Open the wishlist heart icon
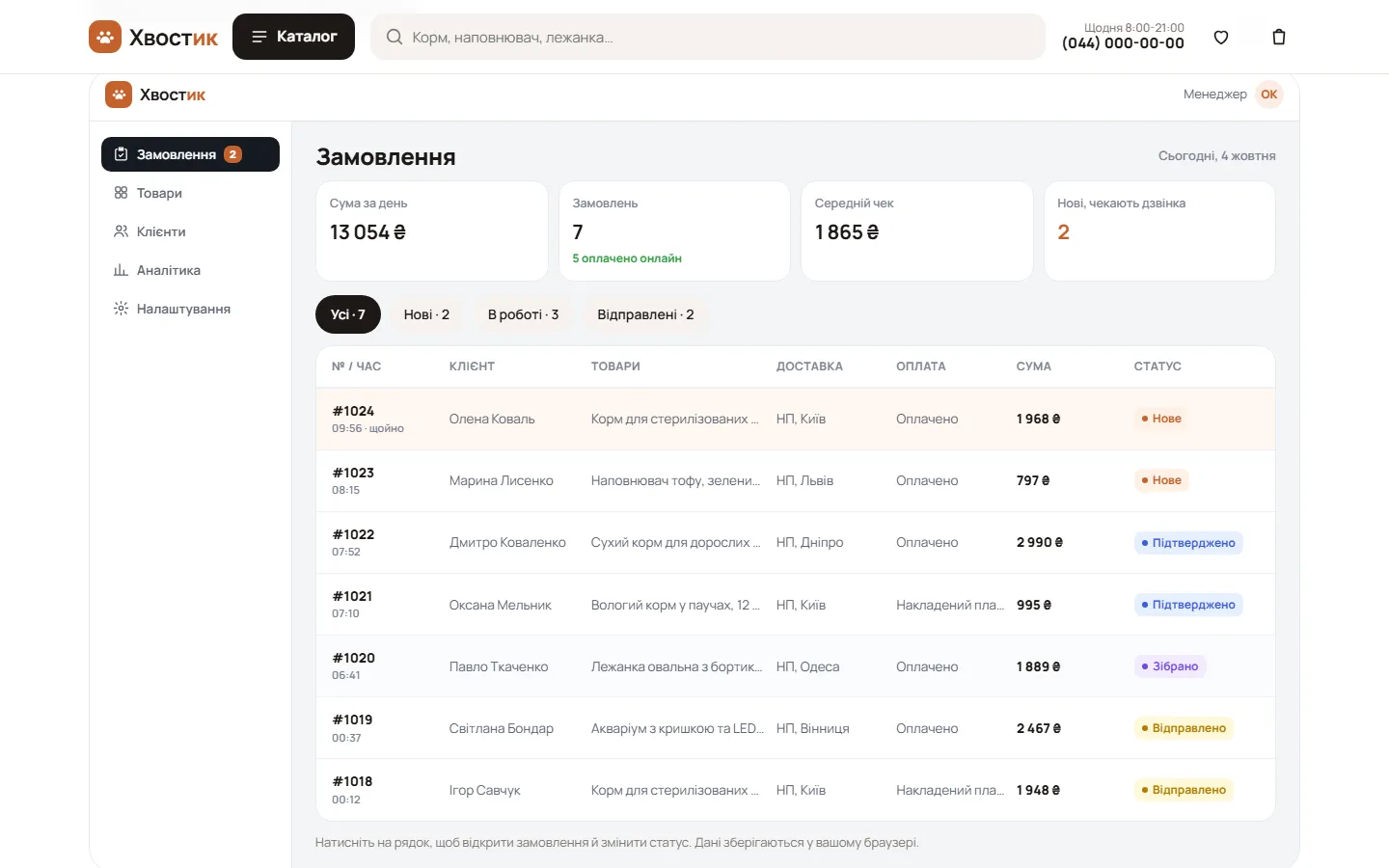Viewport: 1389px width, 868px height. pyautogui.click(x=1221, y=37)
